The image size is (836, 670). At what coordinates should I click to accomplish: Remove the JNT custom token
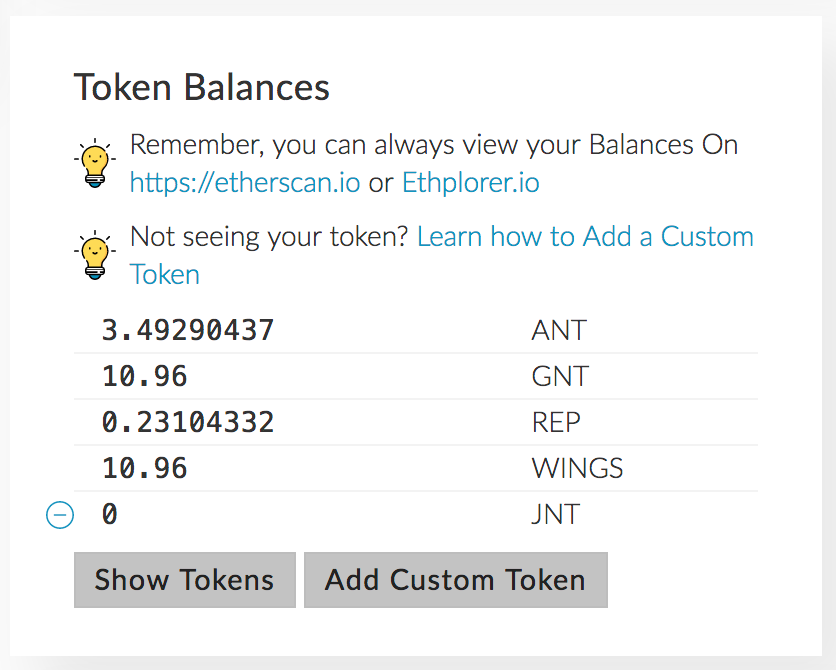coord(60,515)
